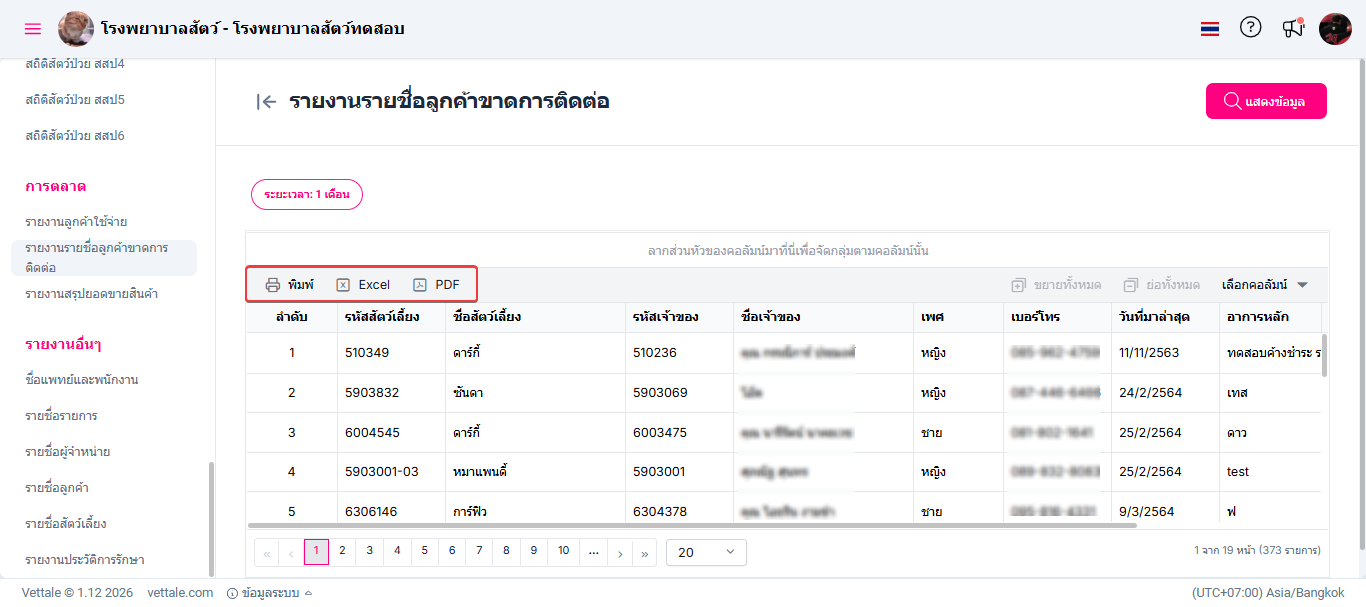1366x607 pixels.
Task: Switch language via Thai flag icon
Action: click(x=1210, y=29)
